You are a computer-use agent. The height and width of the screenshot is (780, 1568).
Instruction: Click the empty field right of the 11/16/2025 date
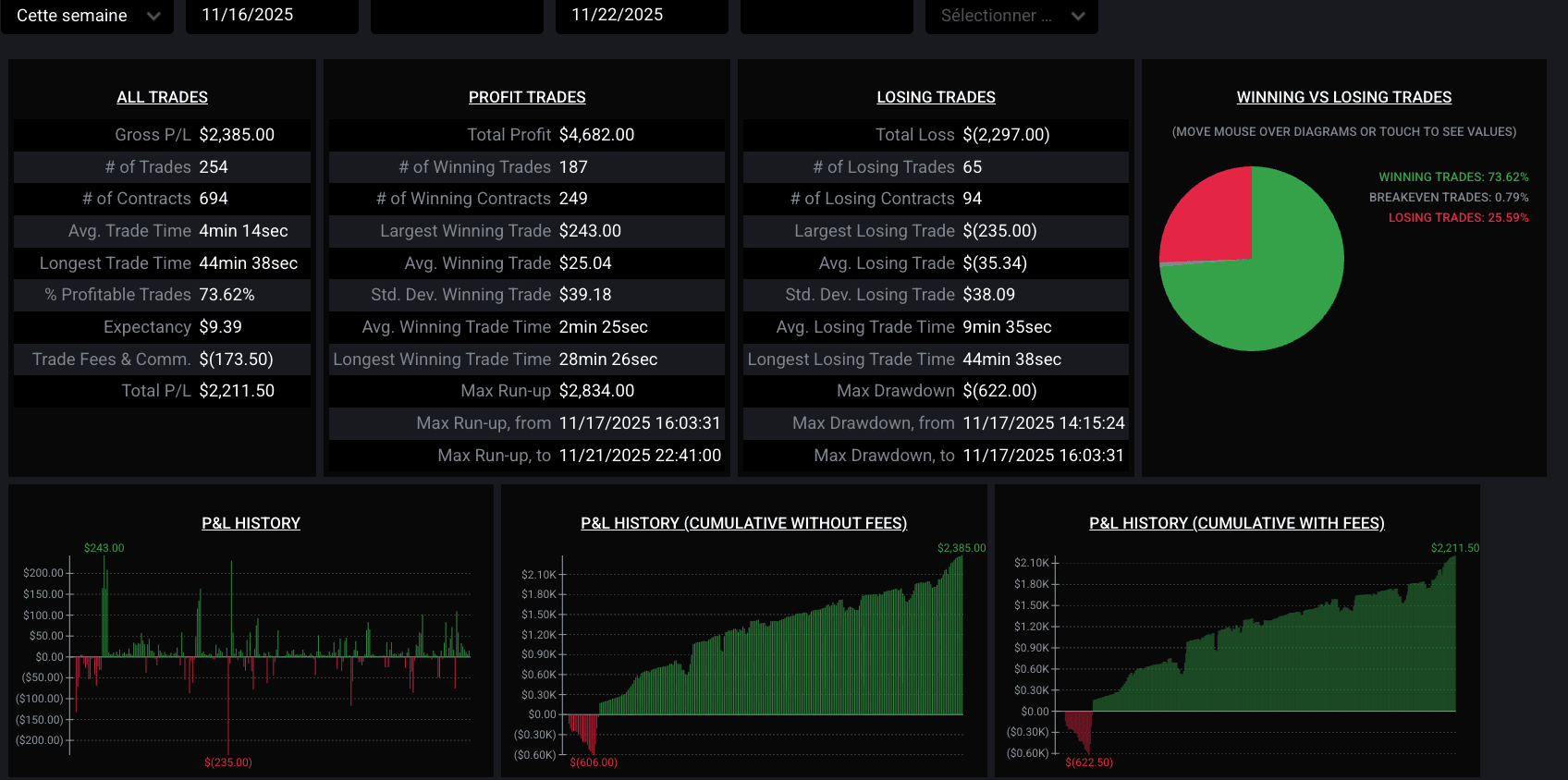[x=457, y=16]
